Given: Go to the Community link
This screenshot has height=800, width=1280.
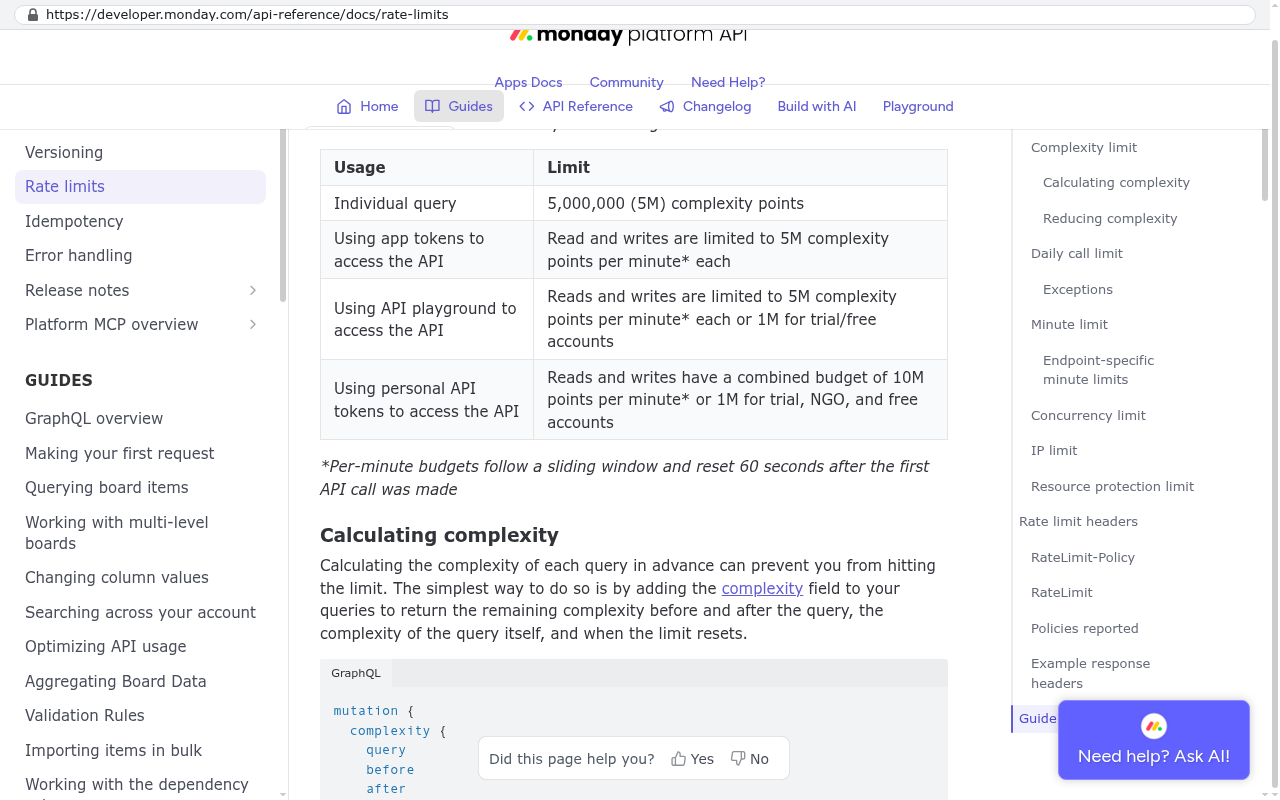Looking at the screenshot, I should [x=626, y=82].
